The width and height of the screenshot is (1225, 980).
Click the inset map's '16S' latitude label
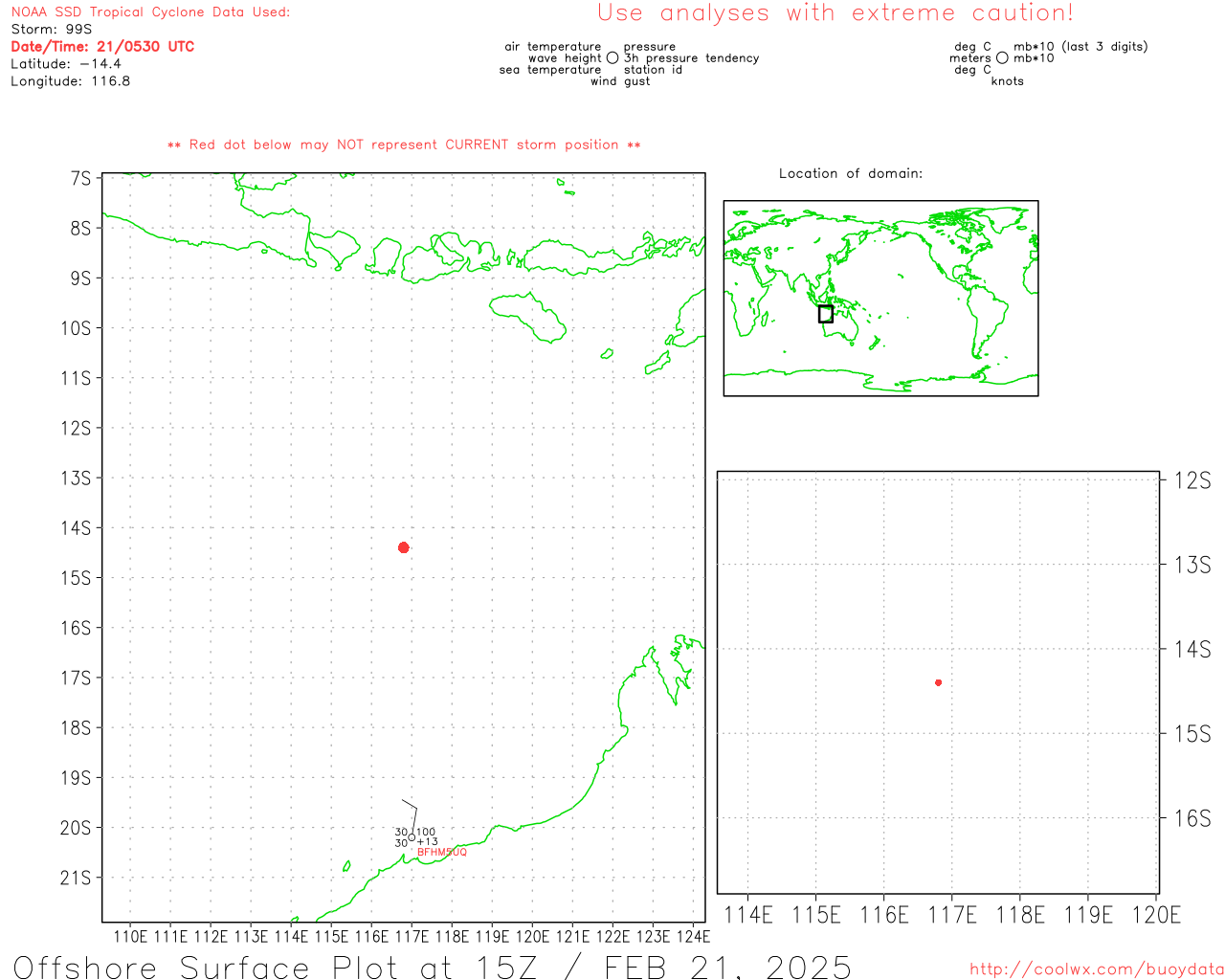(1192, 818)
